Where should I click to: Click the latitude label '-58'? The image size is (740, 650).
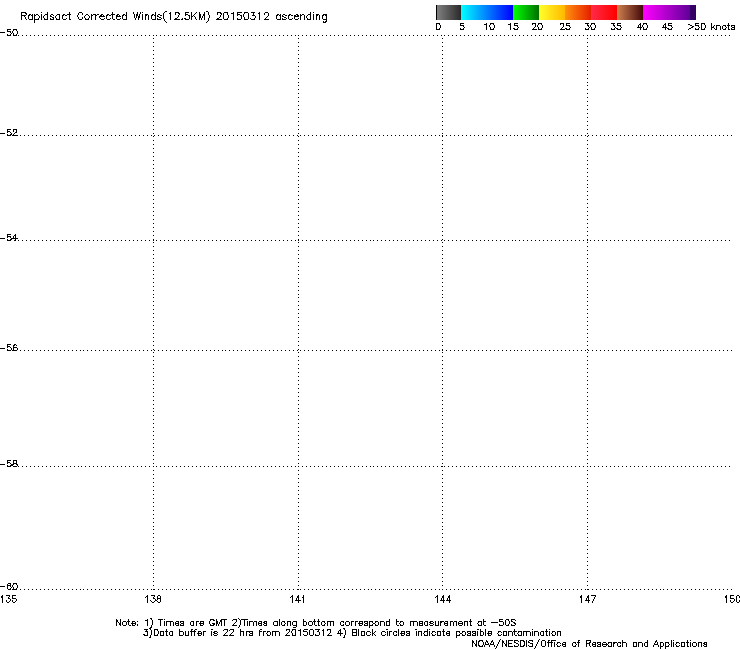(x=9, y=464)
